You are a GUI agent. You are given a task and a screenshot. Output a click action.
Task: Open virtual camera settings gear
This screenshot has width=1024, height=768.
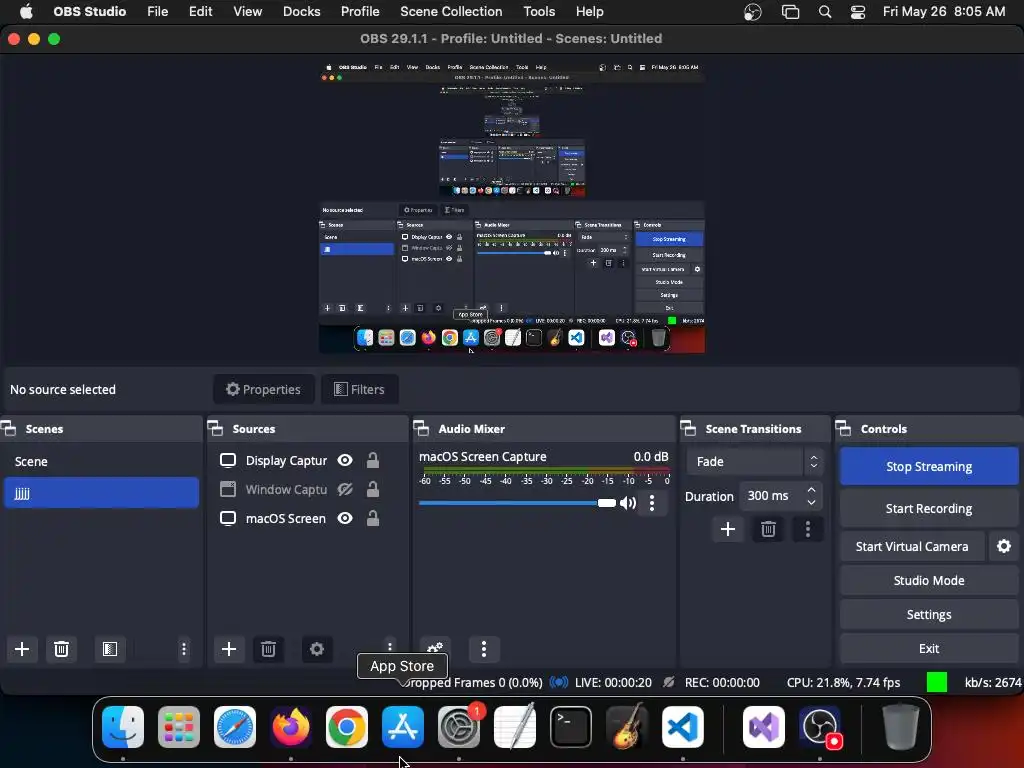[x=1004, y=546]
